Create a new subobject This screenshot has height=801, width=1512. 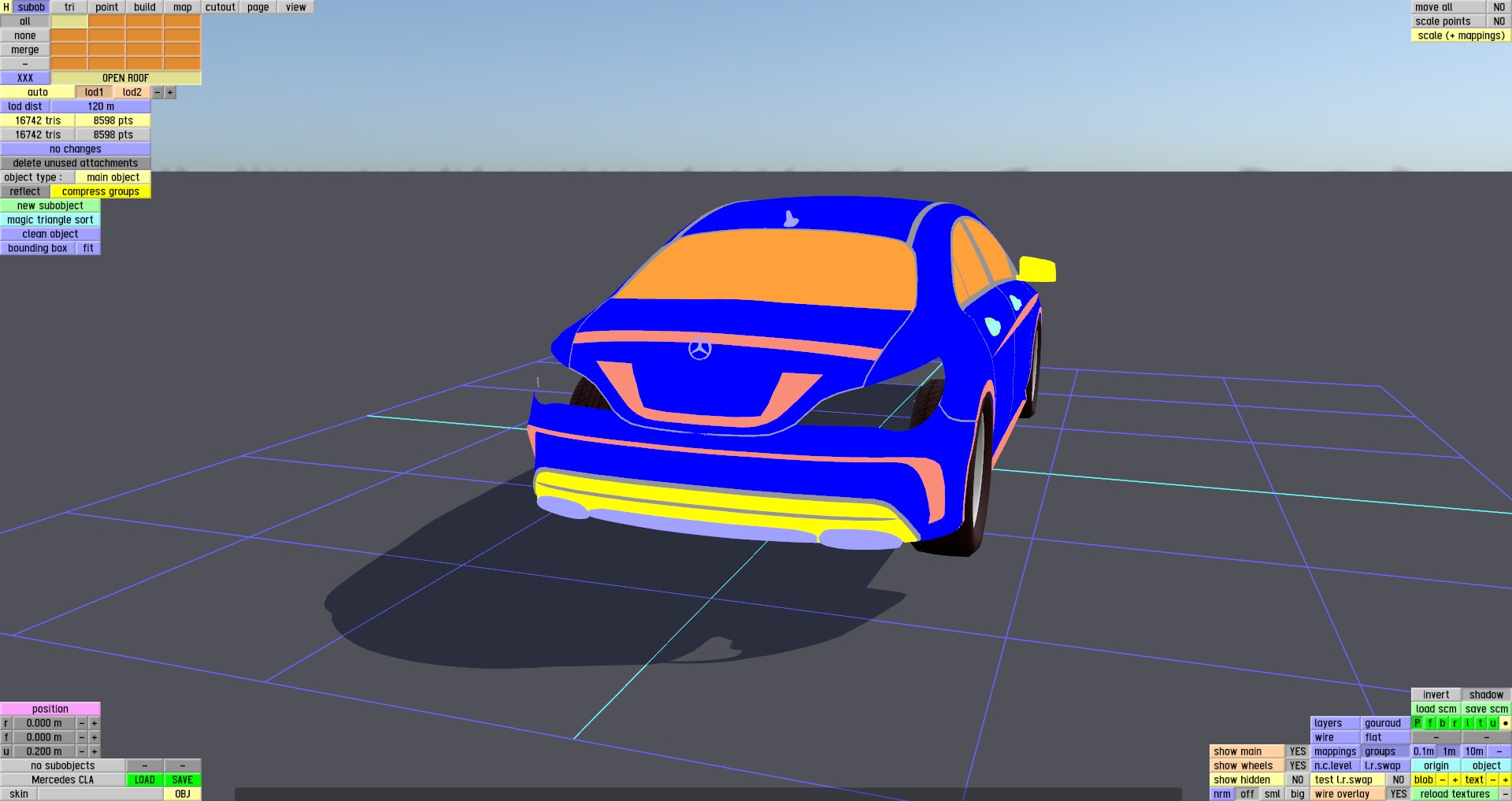point(50,206)
